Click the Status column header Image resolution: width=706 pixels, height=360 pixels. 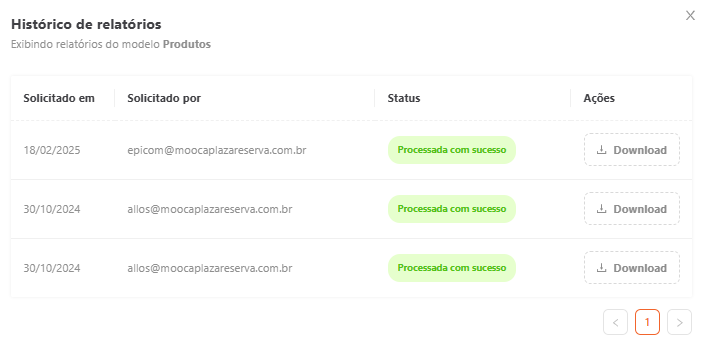click(x=404, y=98)
